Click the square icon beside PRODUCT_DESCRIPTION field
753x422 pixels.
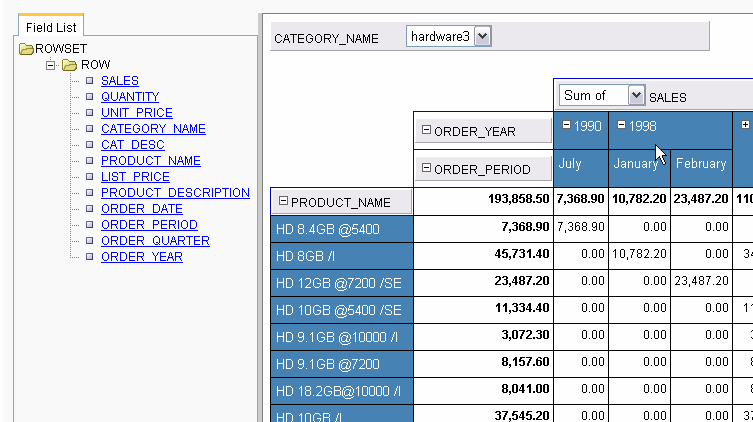(89, 193)
